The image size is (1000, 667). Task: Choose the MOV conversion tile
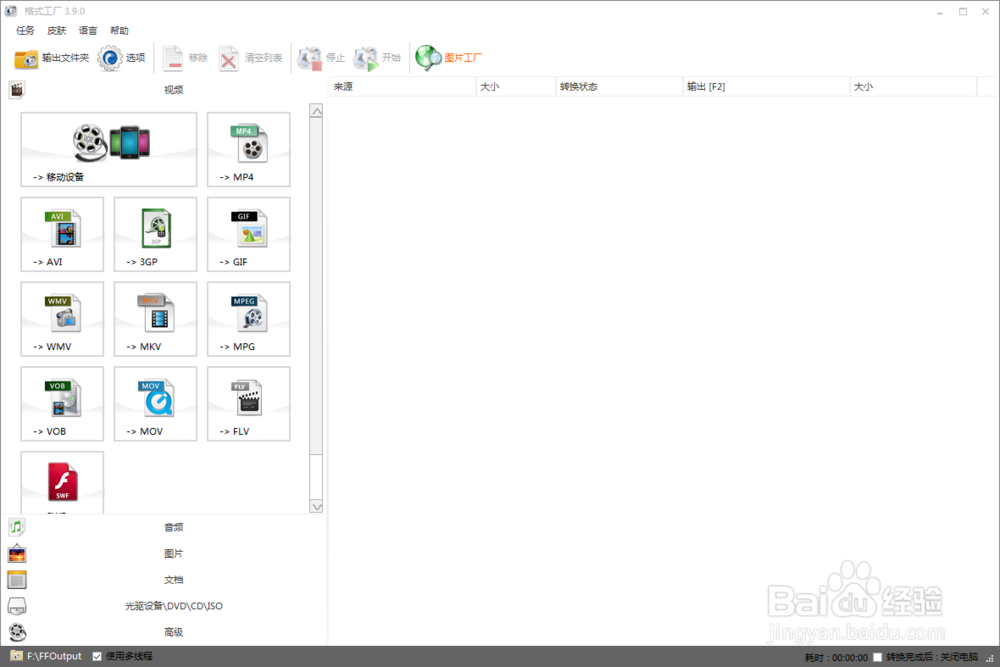(156, 404)
